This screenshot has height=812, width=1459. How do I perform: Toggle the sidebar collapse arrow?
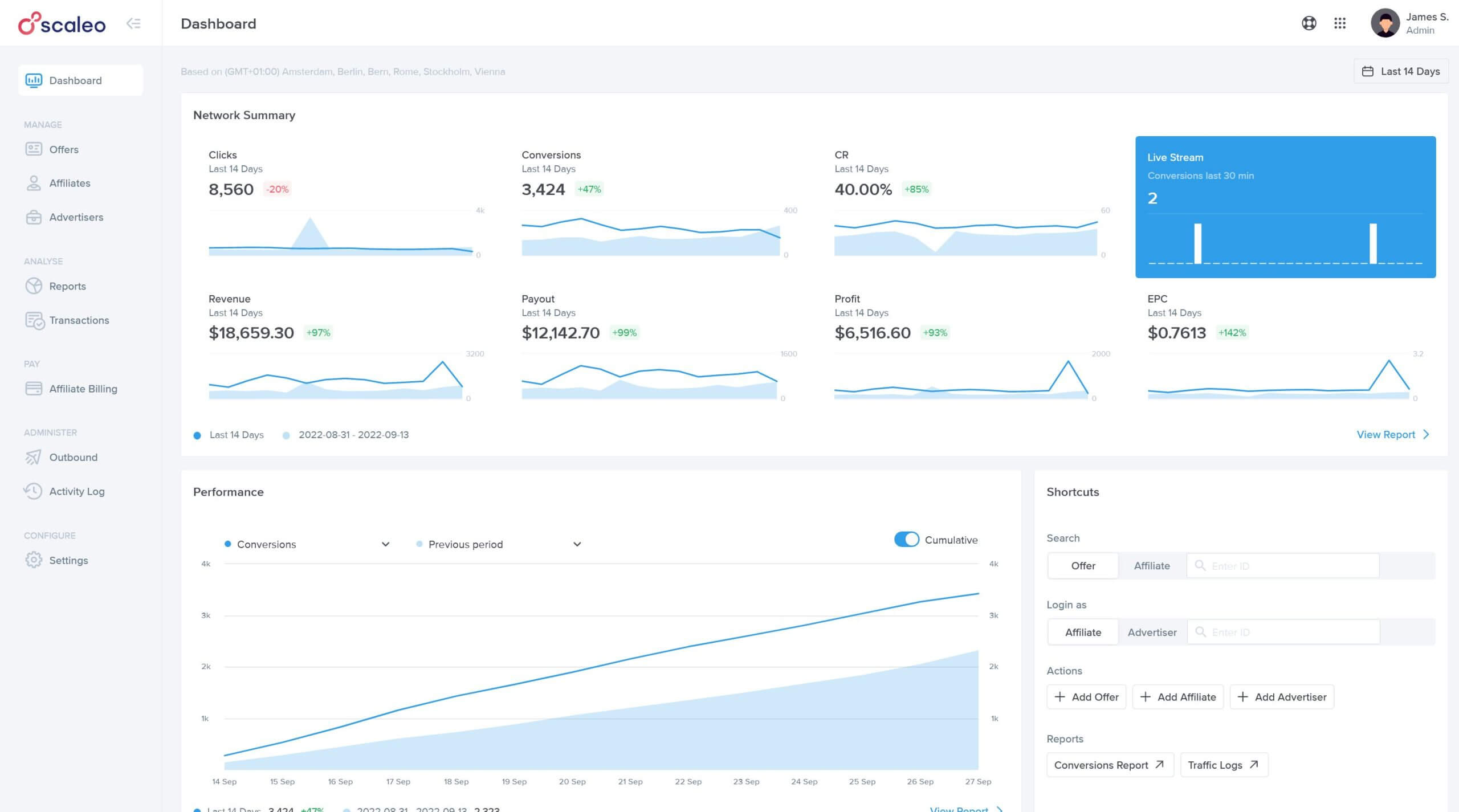pyautogui.click(x=134, y=23)
